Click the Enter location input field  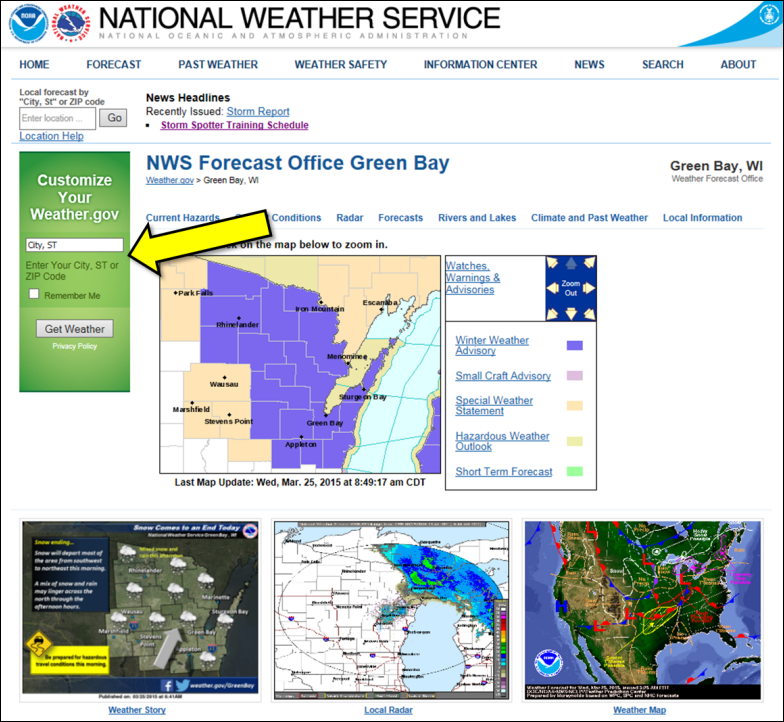(x=58, y=118)
